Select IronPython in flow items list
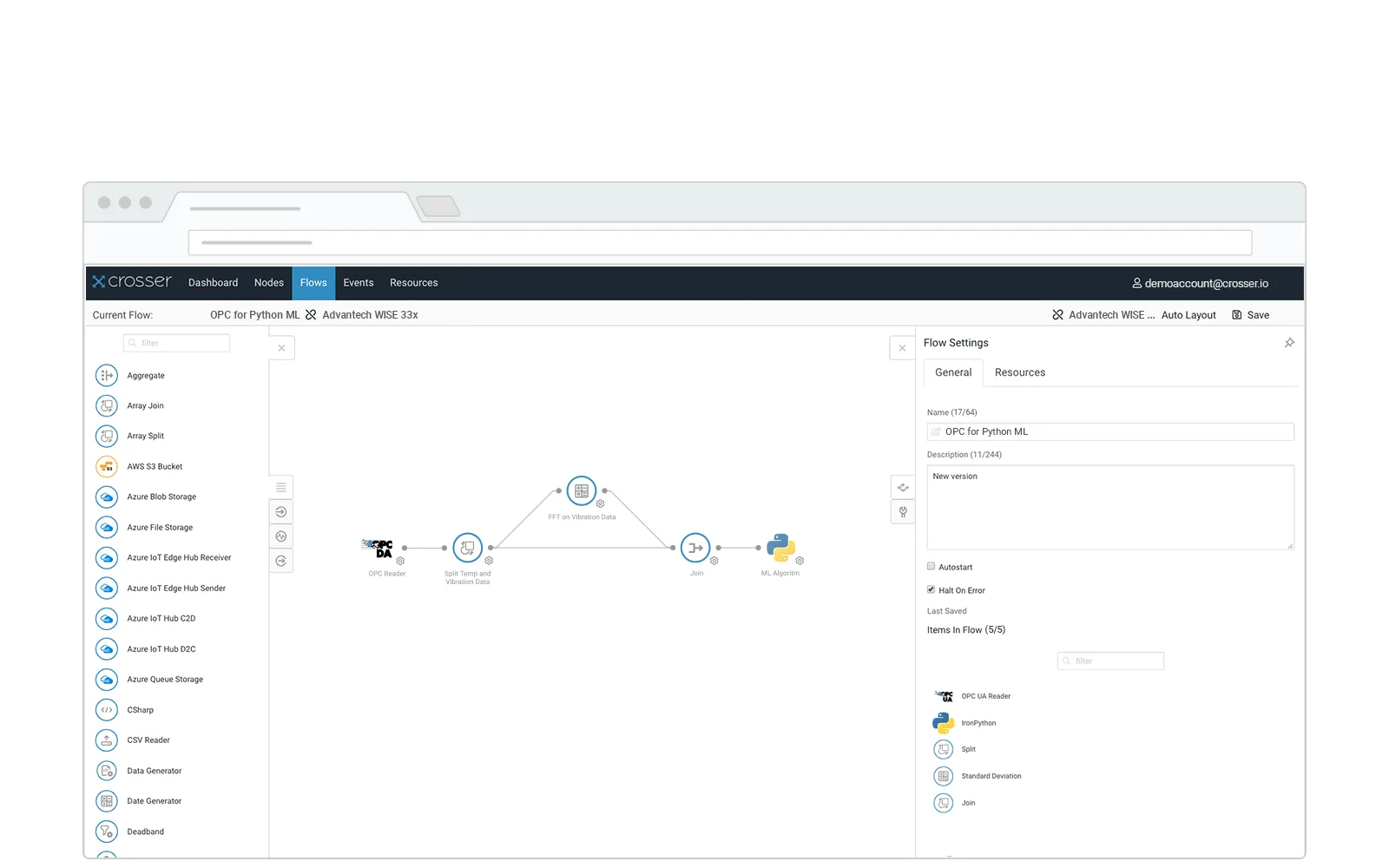Image resolution: width=1389 pixels, height=868 pixels. click(x=964, y=723)
